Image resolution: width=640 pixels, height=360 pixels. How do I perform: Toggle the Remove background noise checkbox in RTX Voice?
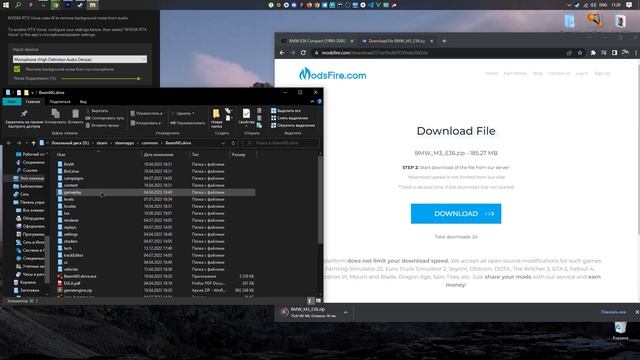17,69
